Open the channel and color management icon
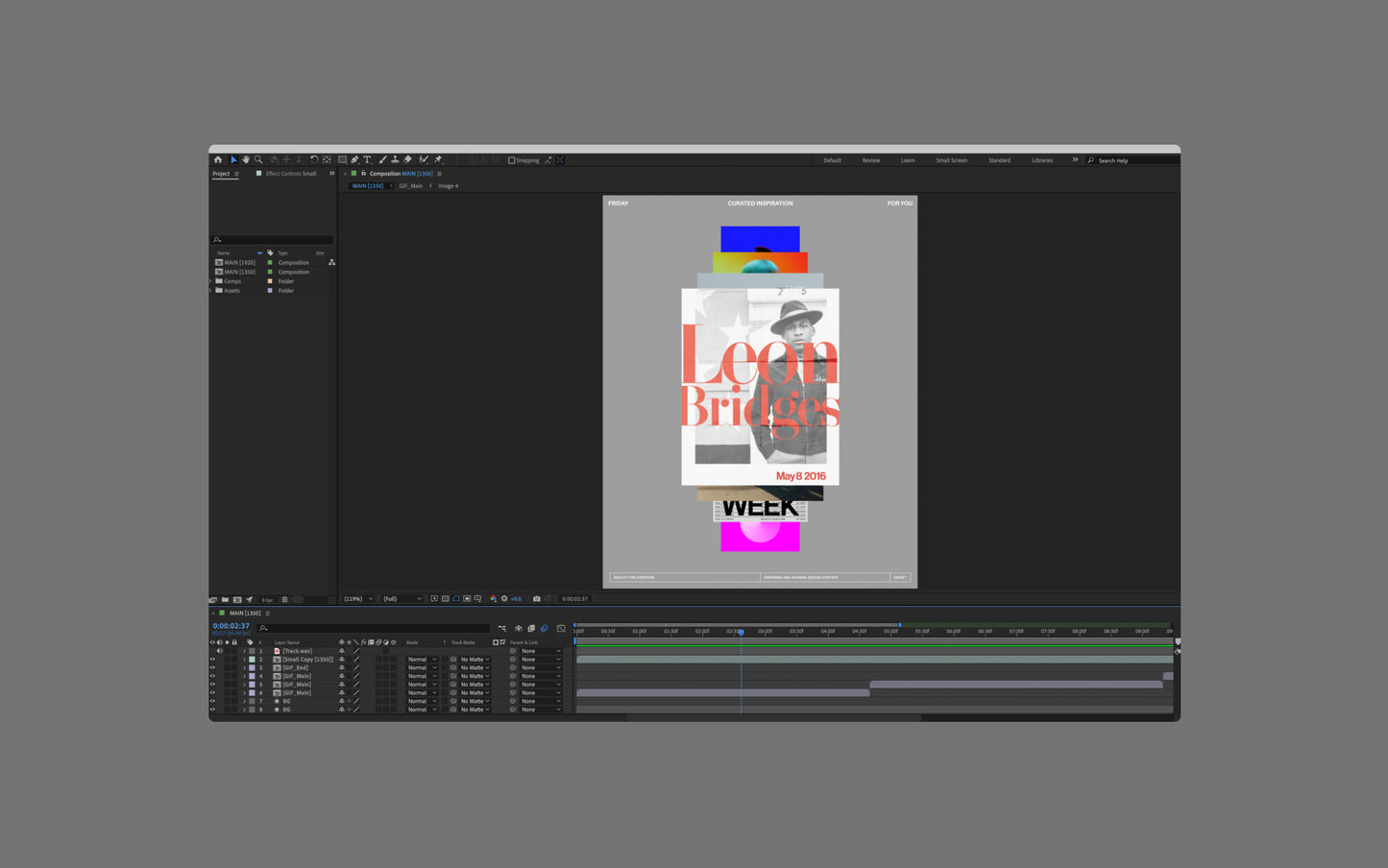This screenshot has height=868, width=1388. [x=493, y=599]
